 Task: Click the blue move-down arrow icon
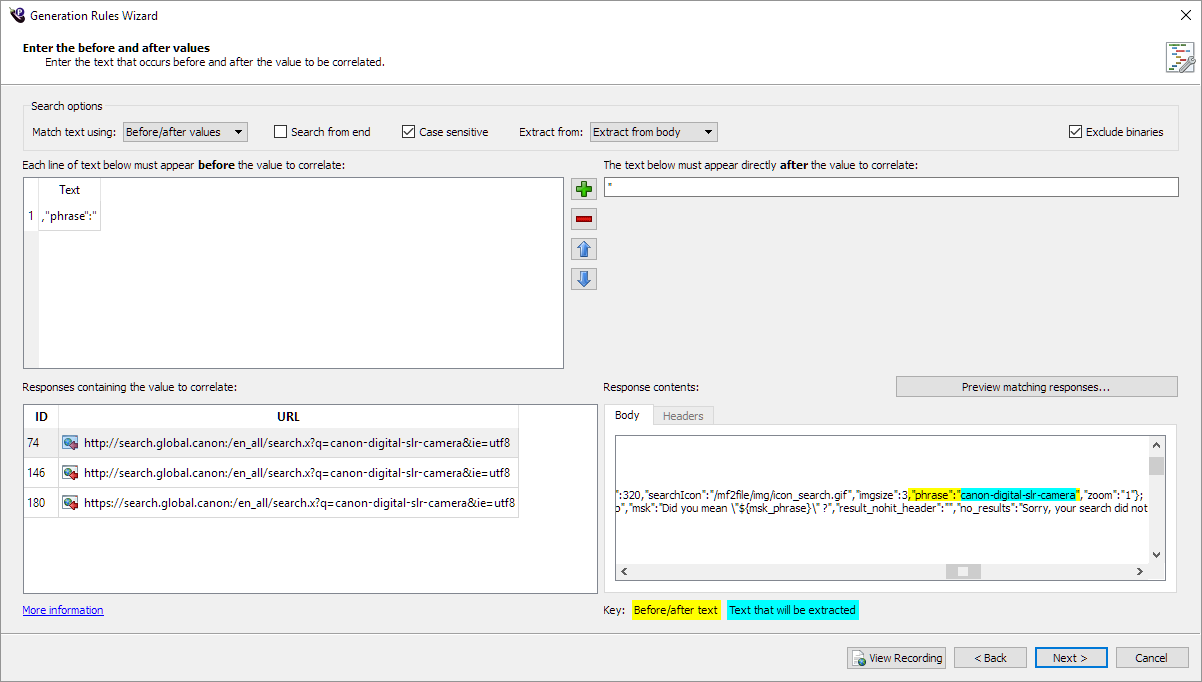584,279
